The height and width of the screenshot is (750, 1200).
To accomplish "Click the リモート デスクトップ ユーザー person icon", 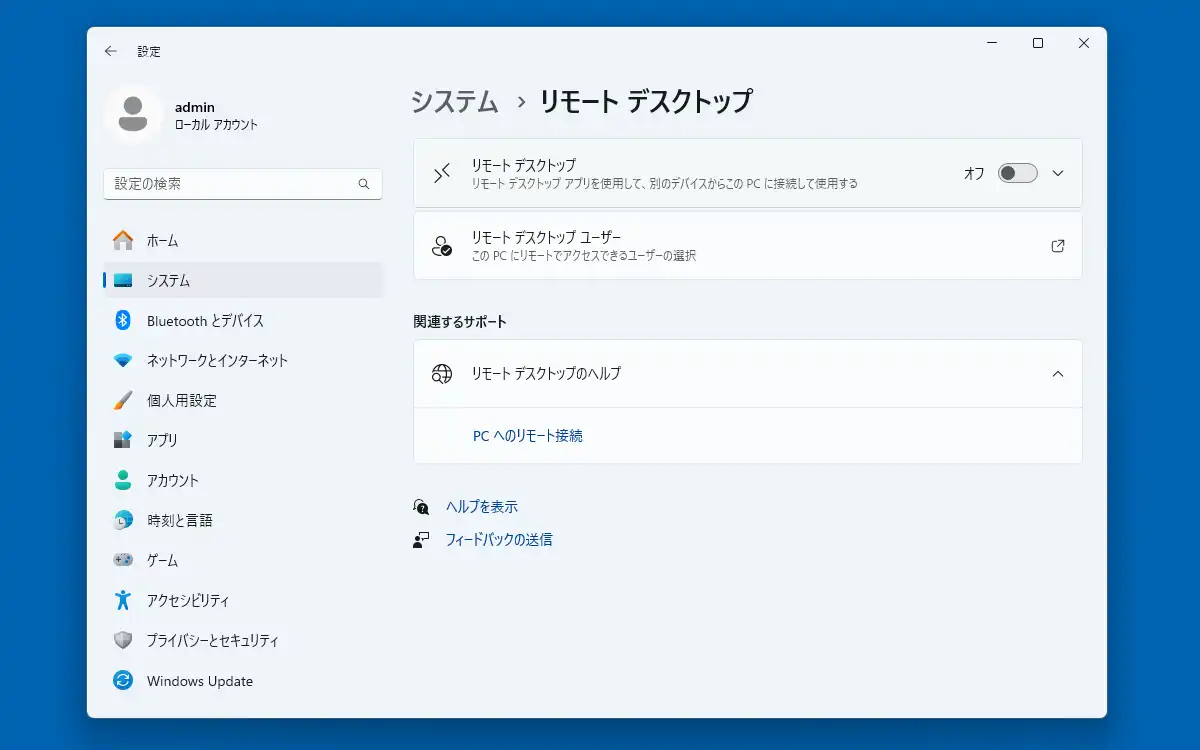I will 442,246.
